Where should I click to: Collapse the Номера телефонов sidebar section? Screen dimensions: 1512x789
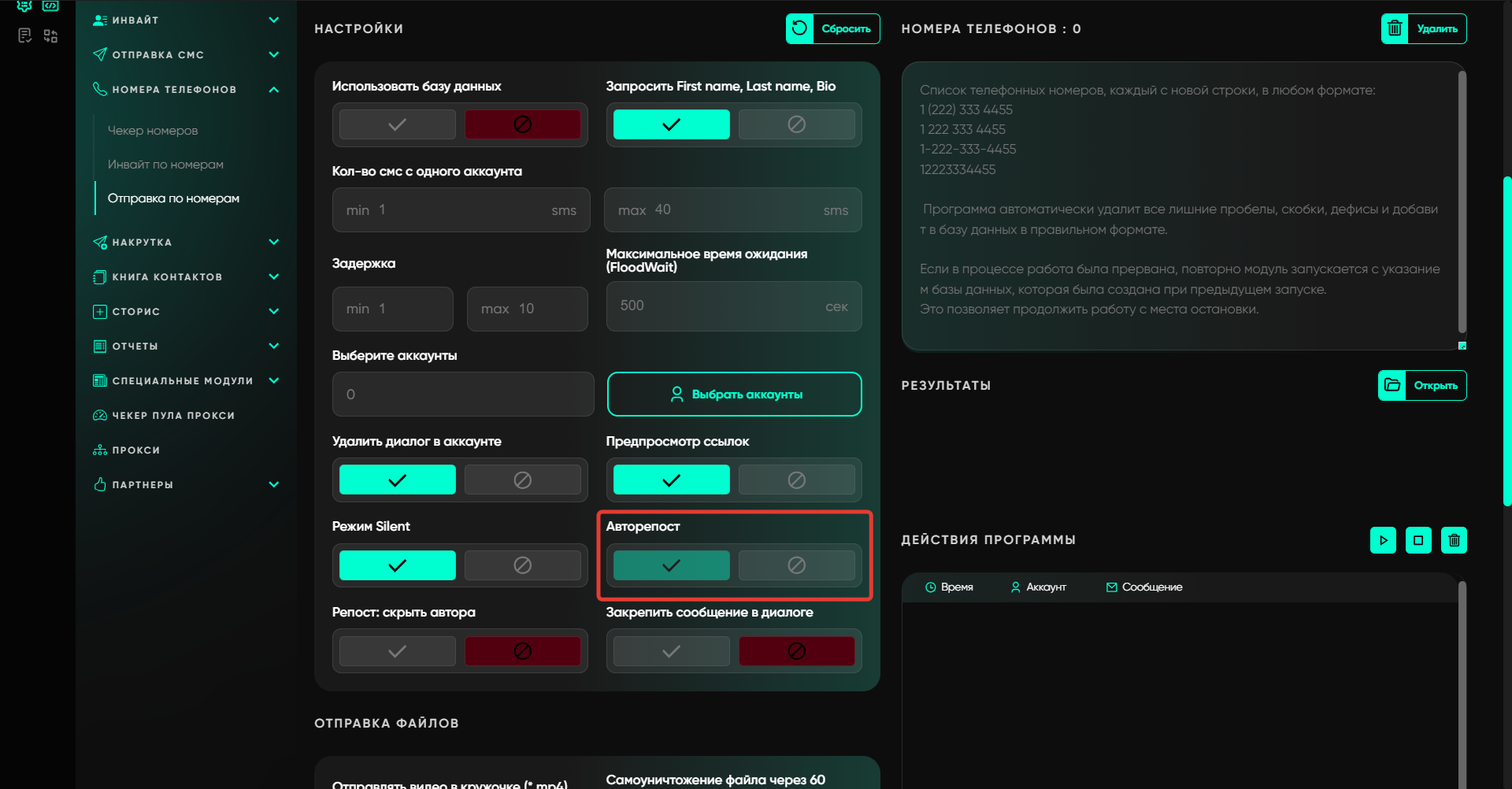[273, 90]
